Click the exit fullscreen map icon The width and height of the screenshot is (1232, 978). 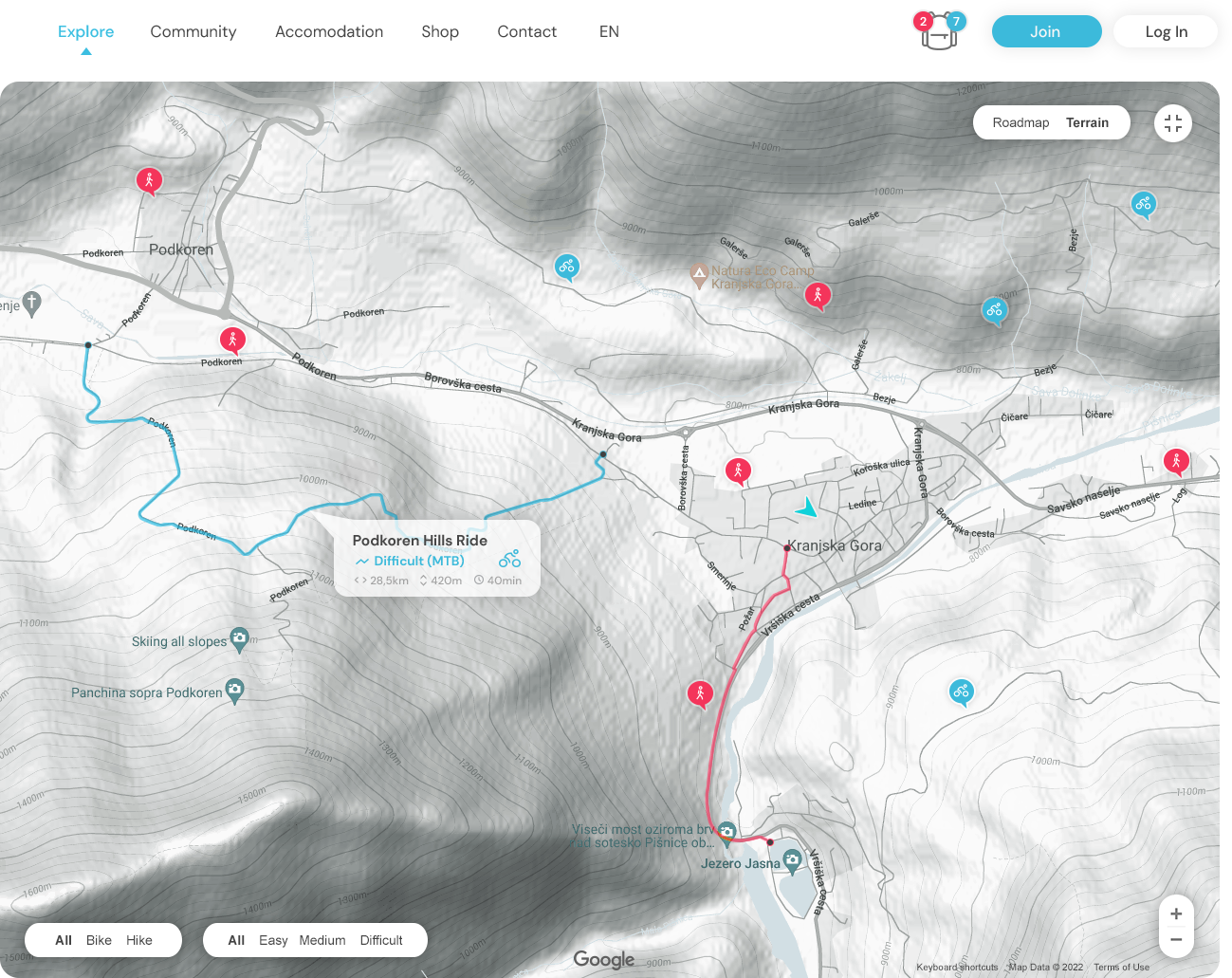click(x=1173, y=123)
